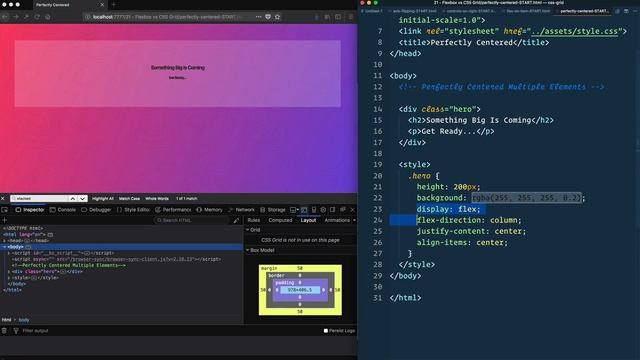Click the Pocket save icon

click(268, 17)
